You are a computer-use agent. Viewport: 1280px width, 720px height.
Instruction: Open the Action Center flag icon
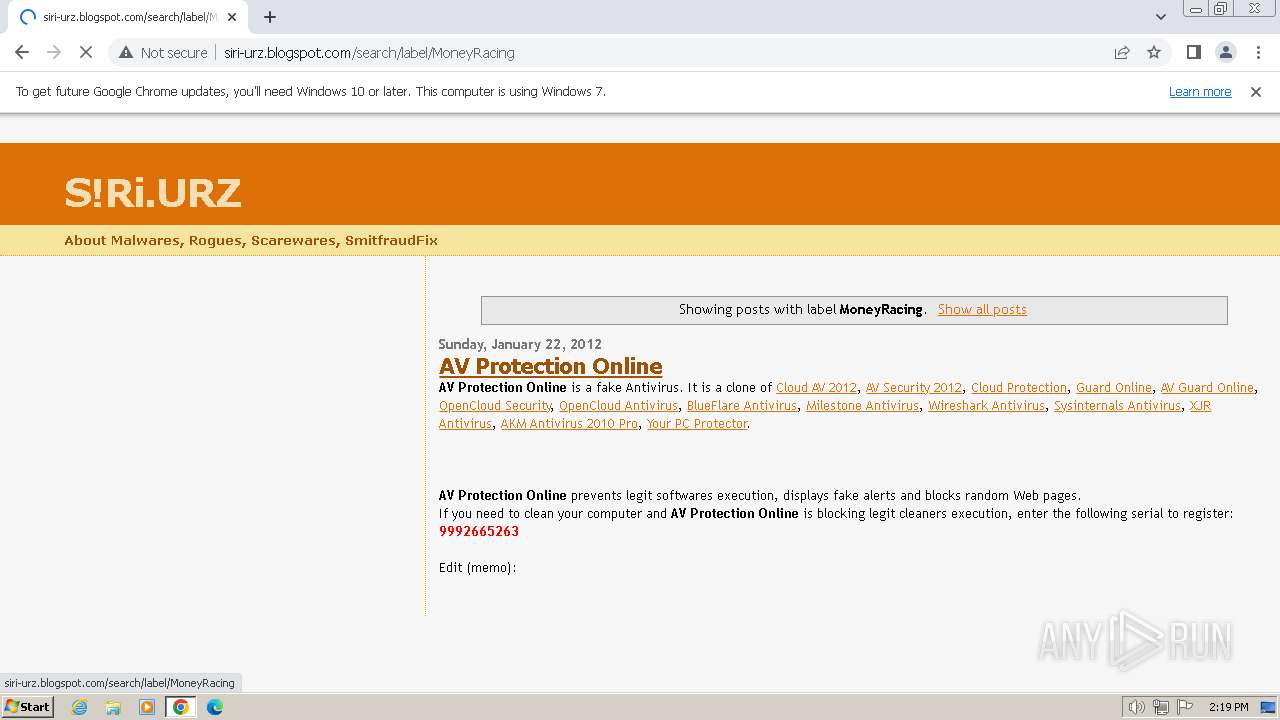click(x=1185, y=707)
